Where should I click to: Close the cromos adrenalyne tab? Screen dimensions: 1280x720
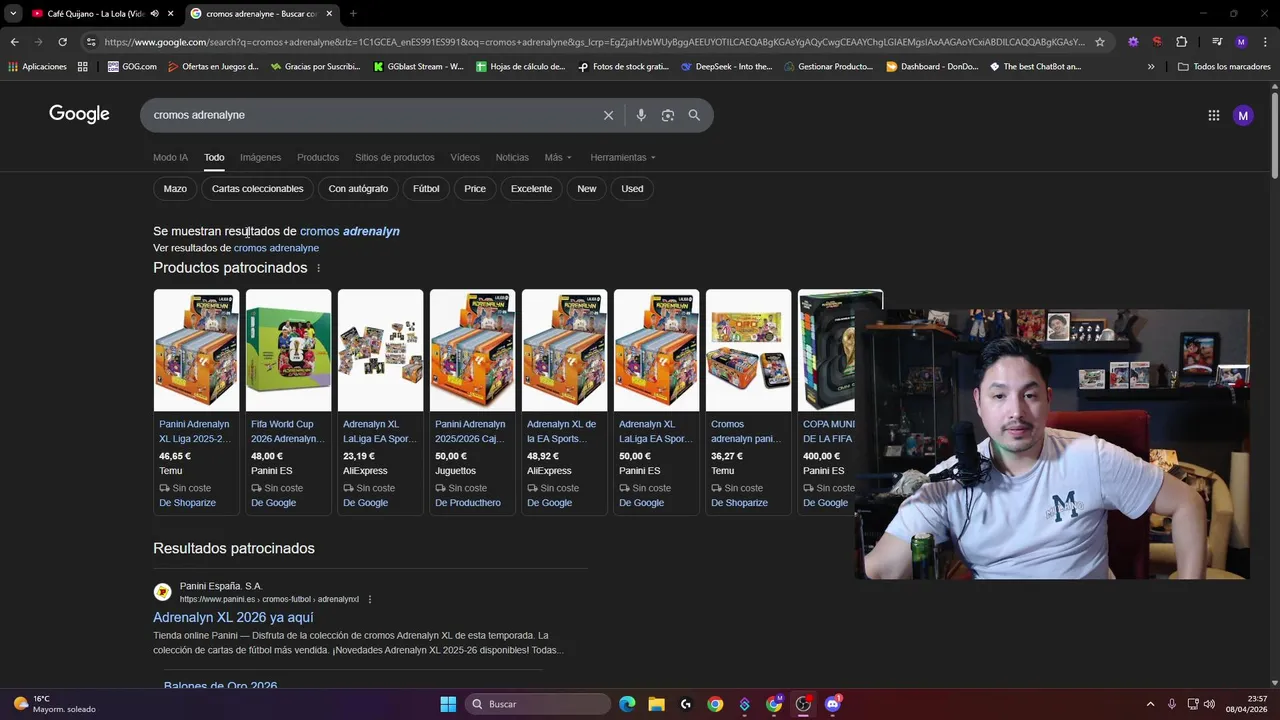(329, 13)
